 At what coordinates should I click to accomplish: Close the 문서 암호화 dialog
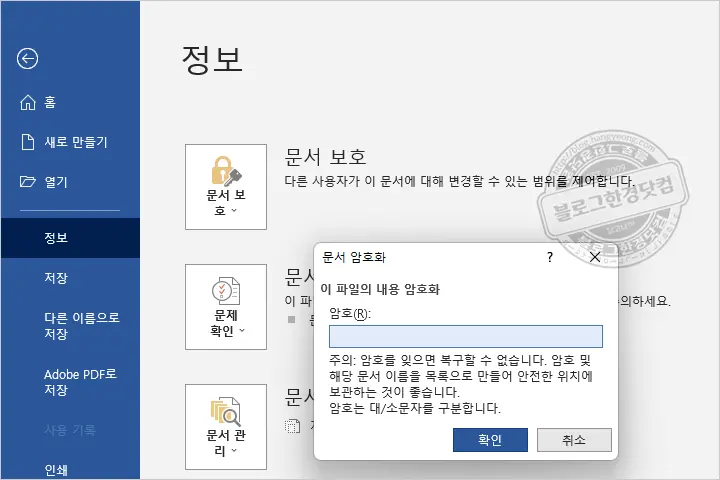point(595,257)
